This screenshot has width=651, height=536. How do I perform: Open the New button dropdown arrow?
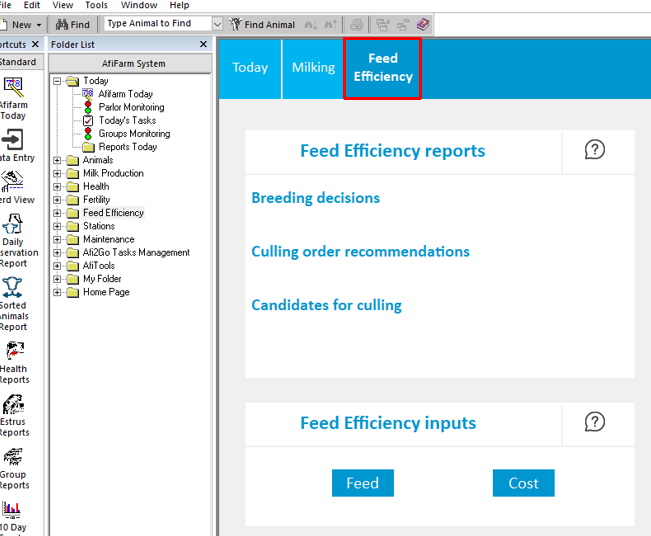(x=39, y=24)
